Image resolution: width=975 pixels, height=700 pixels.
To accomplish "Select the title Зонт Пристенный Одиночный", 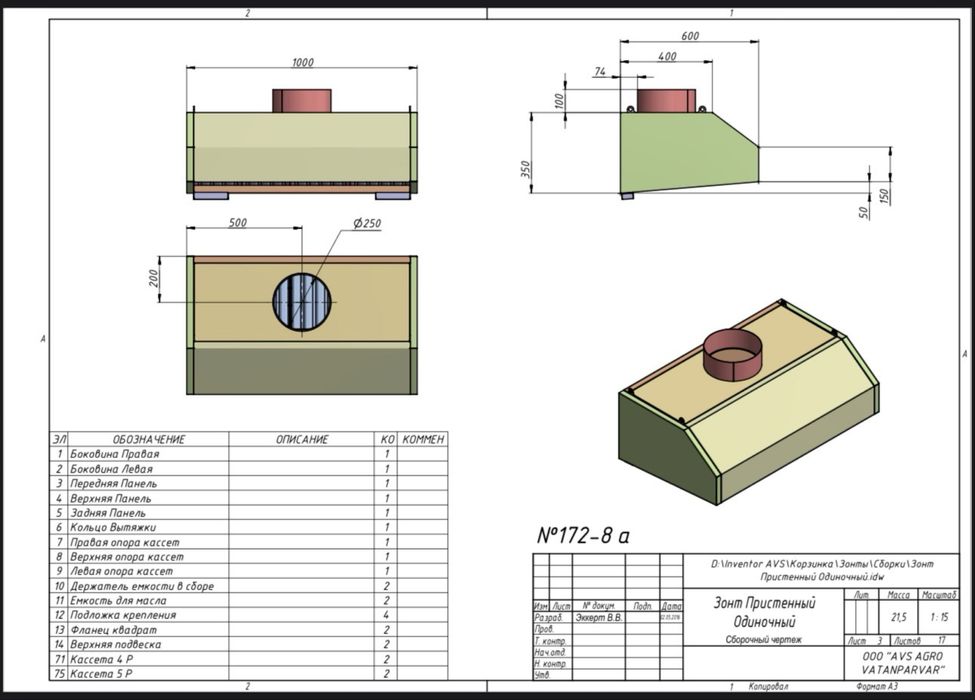I will 764,612.
